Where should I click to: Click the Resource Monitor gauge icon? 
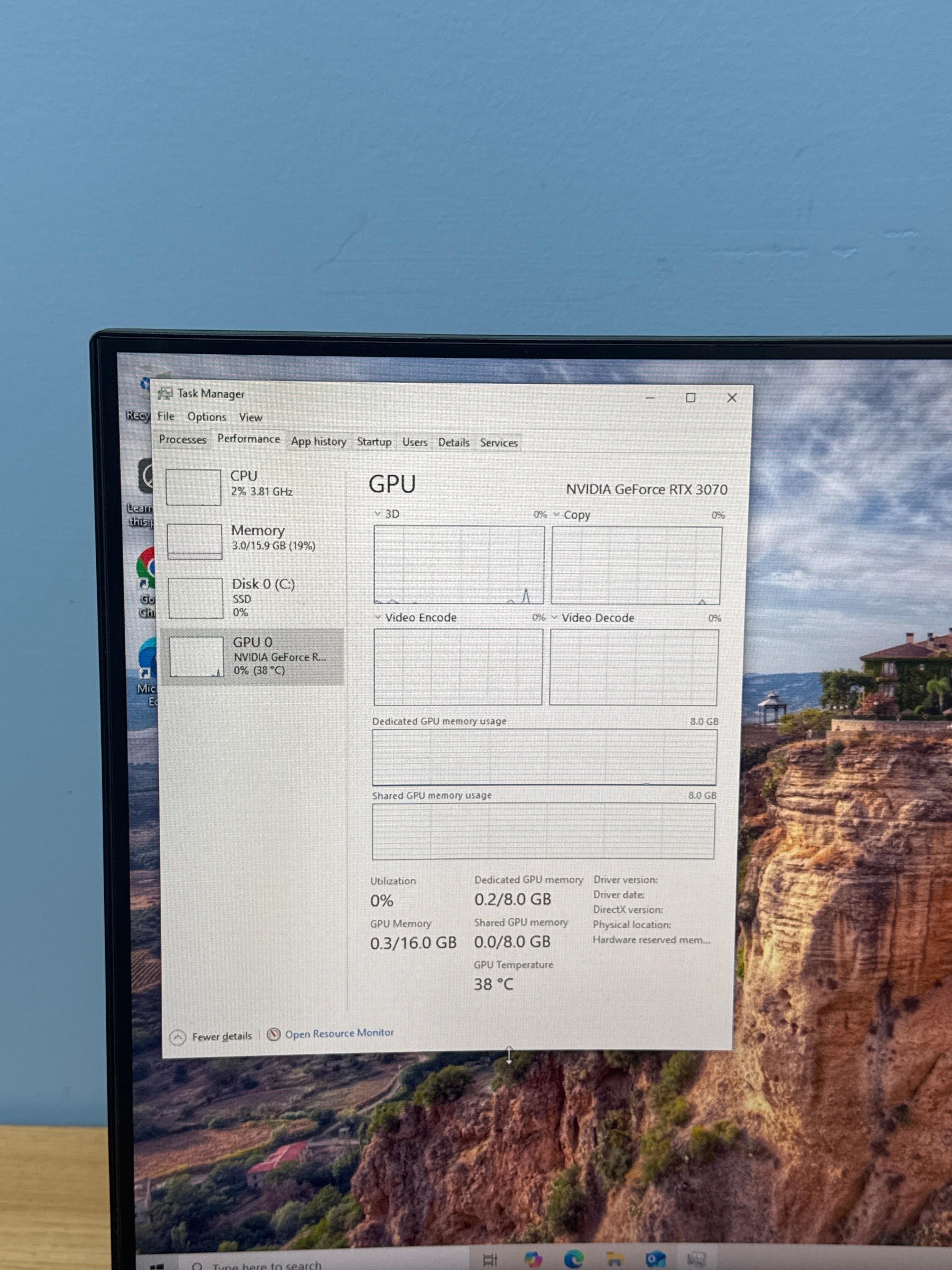point(274,1034)
